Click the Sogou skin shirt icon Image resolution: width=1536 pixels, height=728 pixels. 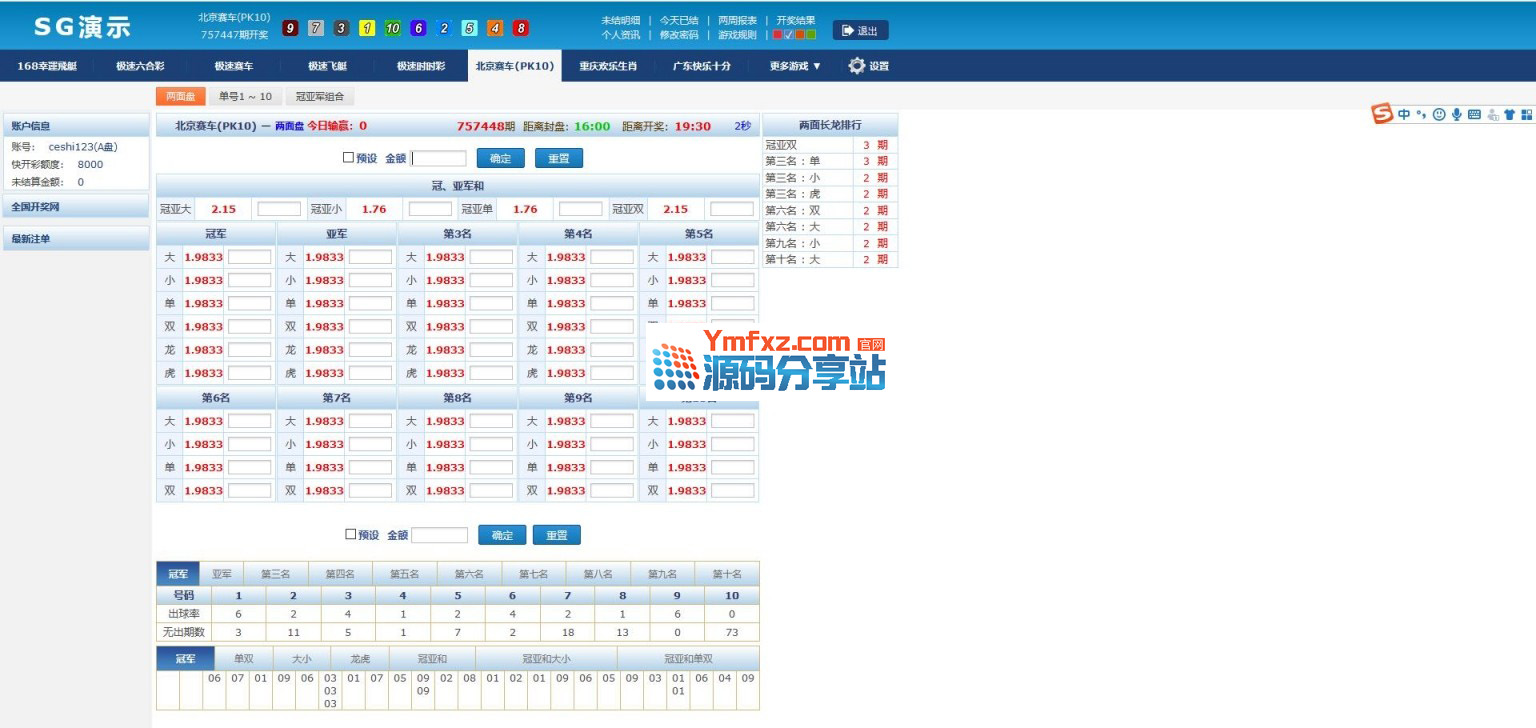(x=1509, y=115)
